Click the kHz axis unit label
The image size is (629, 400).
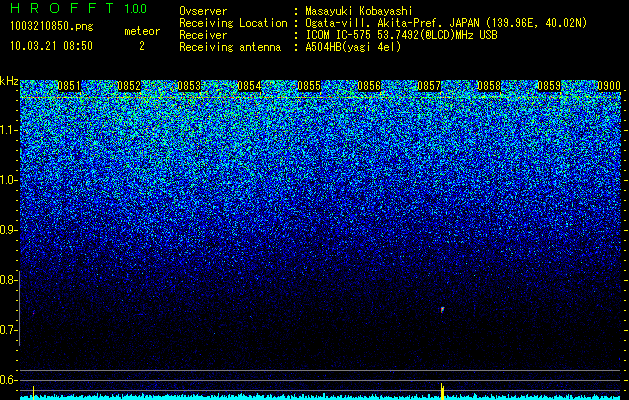pyautogui.click(x=9, y=81)
